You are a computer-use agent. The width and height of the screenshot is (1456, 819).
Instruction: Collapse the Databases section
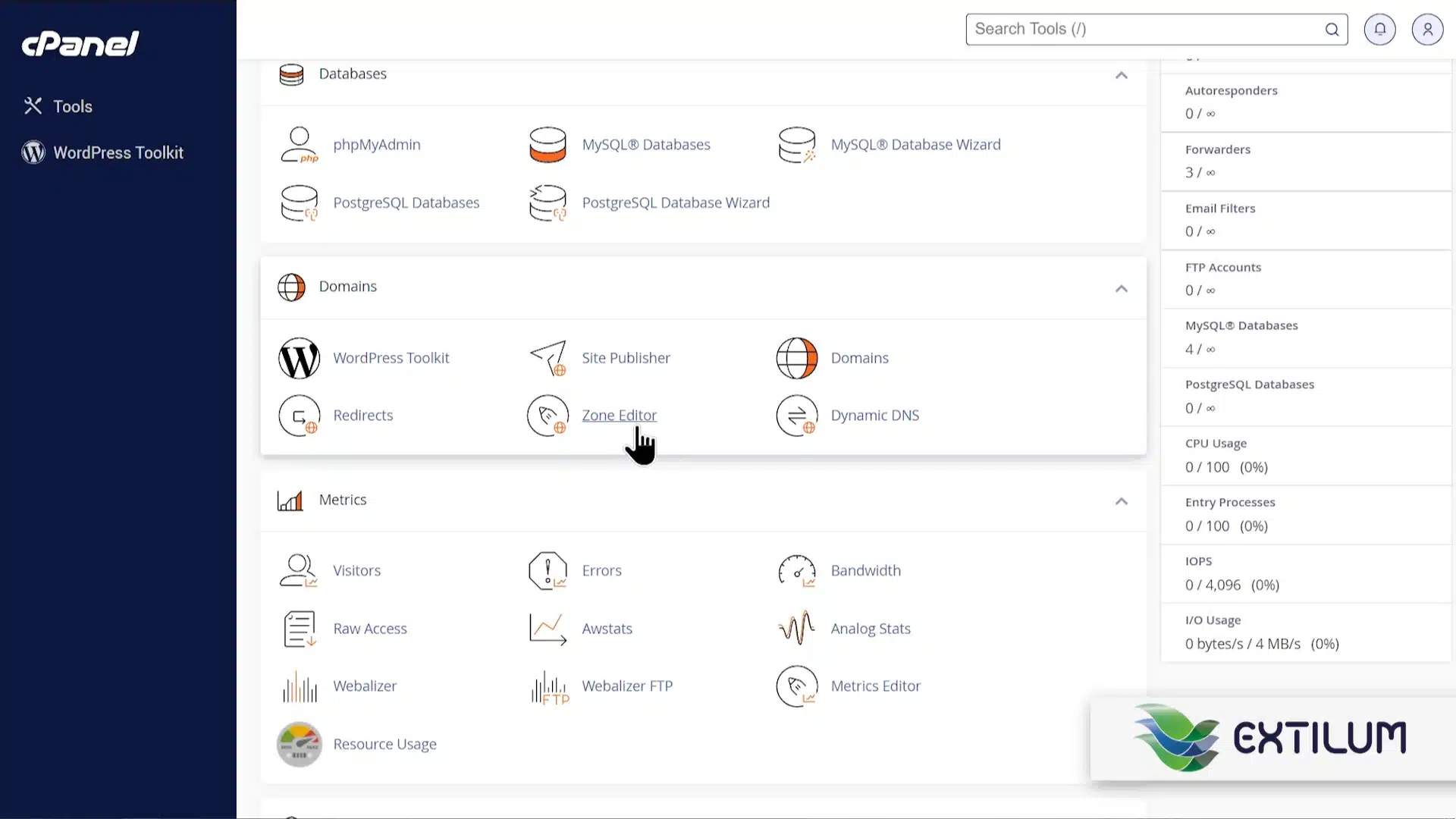point(1122,75)
